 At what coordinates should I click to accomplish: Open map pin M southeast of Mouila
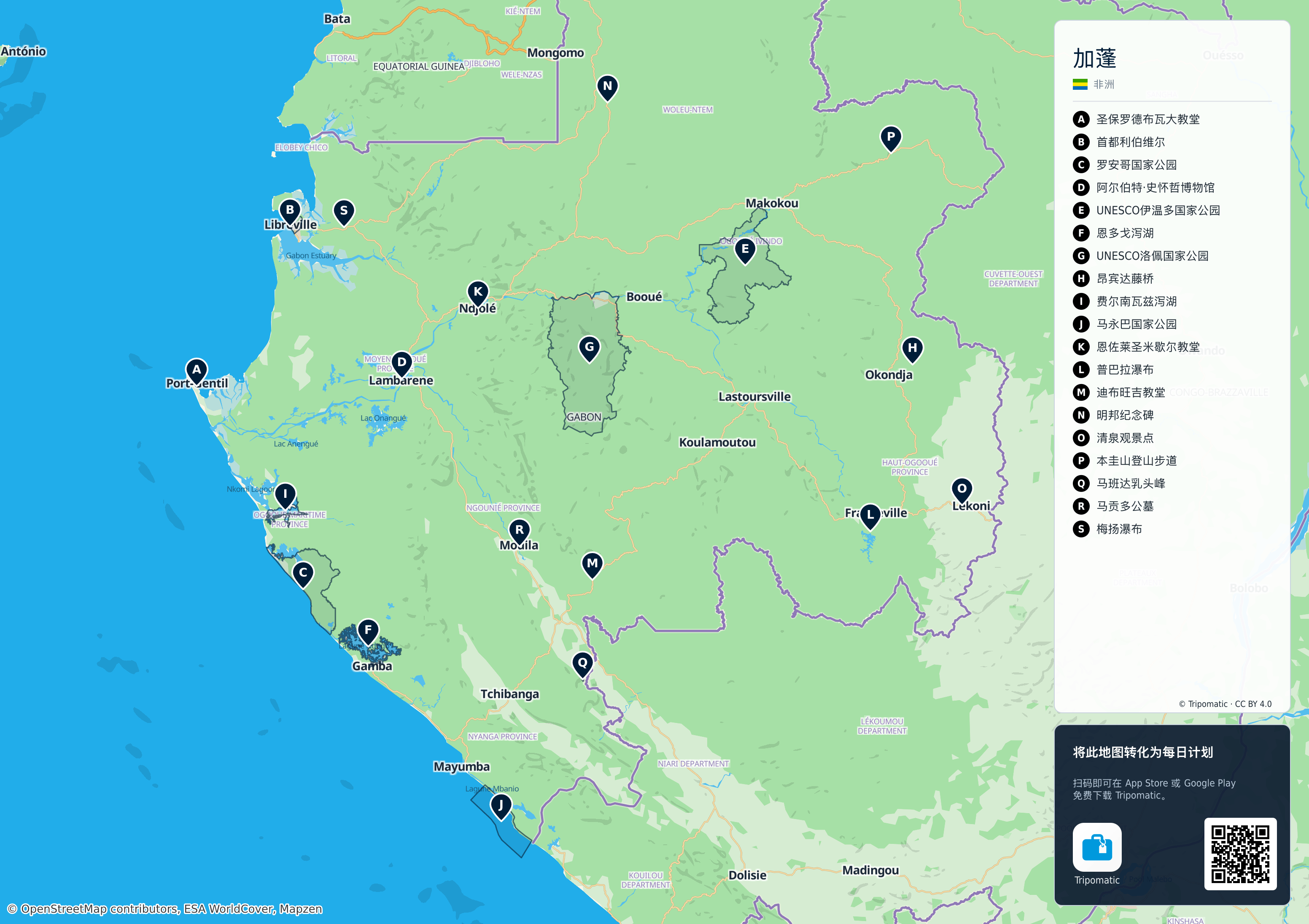pos(593,565)
